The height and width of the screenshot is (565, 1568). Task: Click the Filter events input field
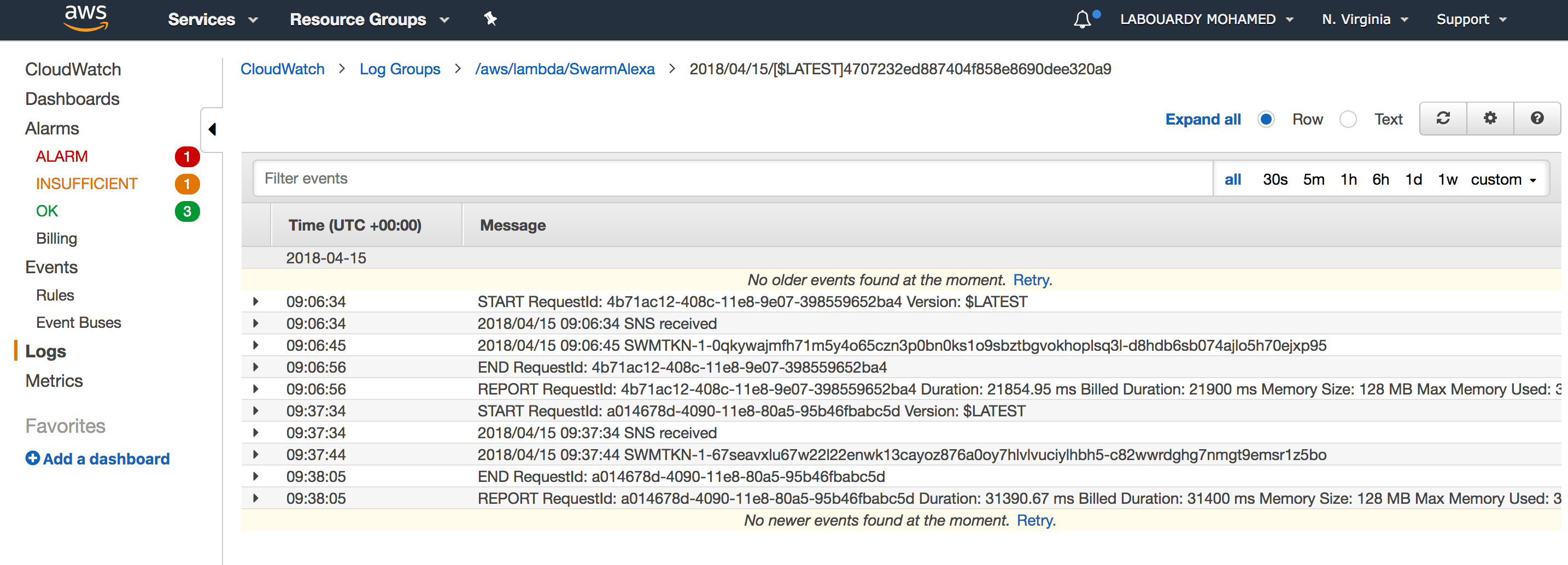tap(732, 178)
